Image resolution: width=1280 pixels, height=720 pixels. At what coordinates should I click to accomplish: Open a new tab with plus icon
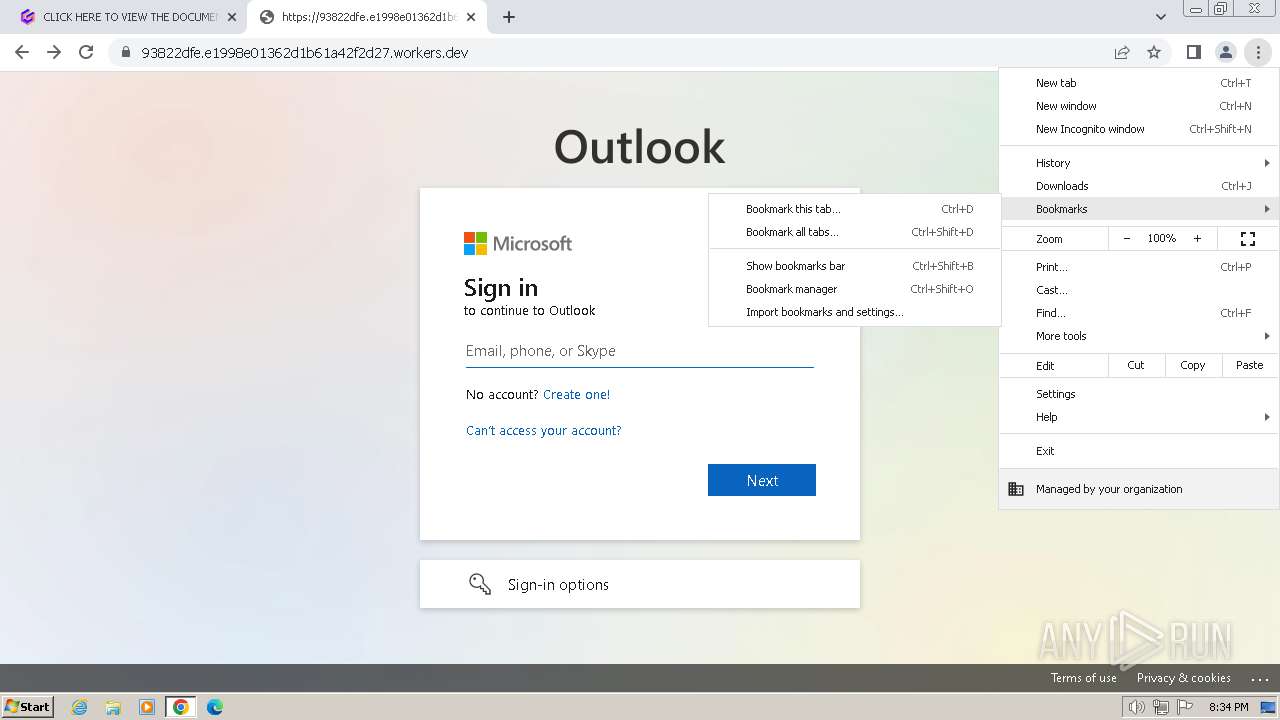point(509,17)
